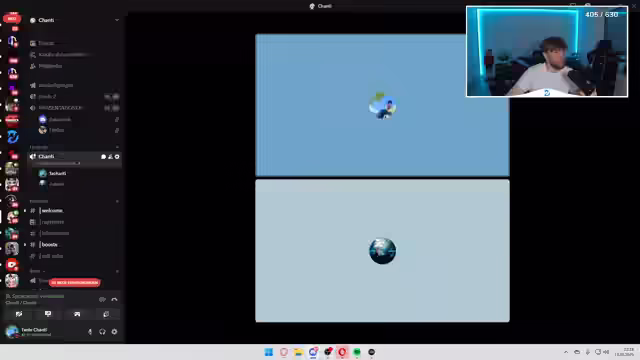
Task: Expand the welcome channel threads arrow
Action: click(x=25, y=211)
